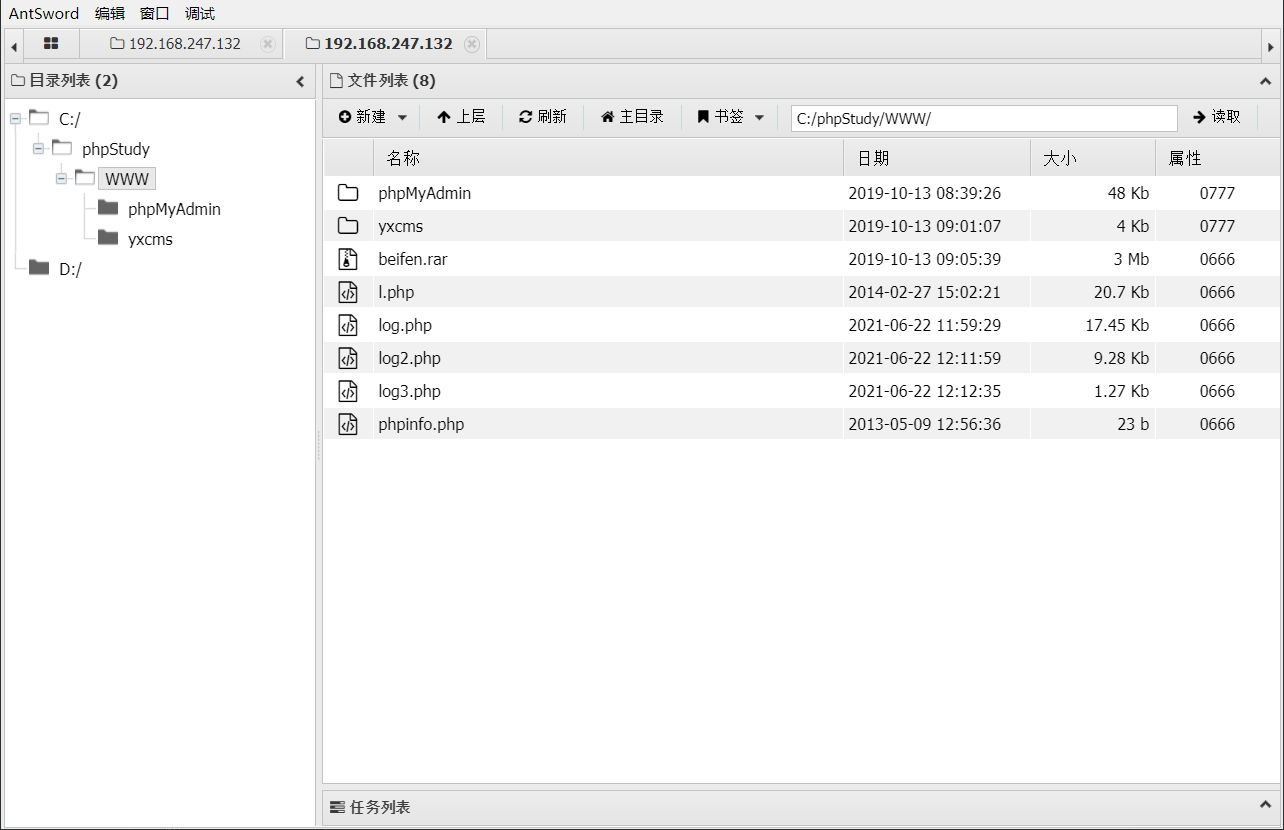This screenshot has width=1284, height=830.
Task: Click the D:/ drive folder icon
Action: [x=39, y=267]
